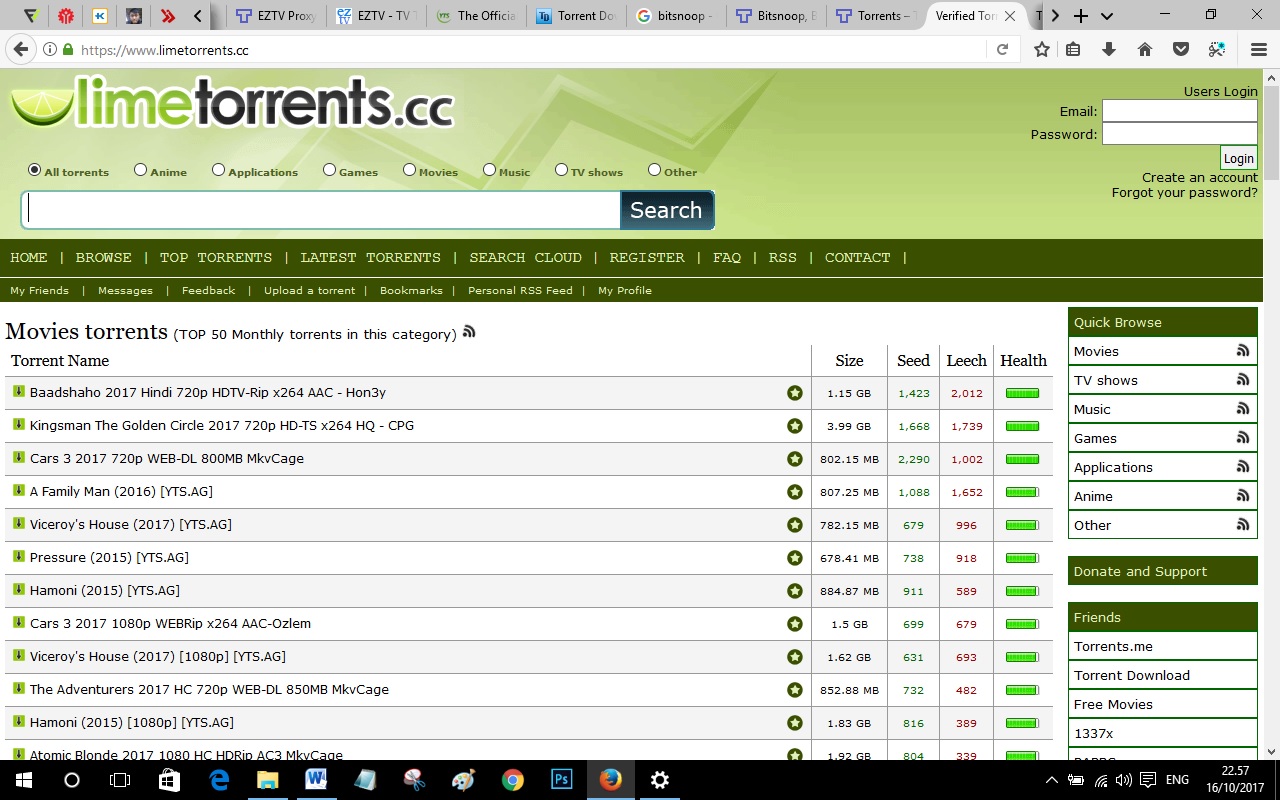
Task: Launch Google Chrome from the taskbar
Action: [x=512, y=779]
